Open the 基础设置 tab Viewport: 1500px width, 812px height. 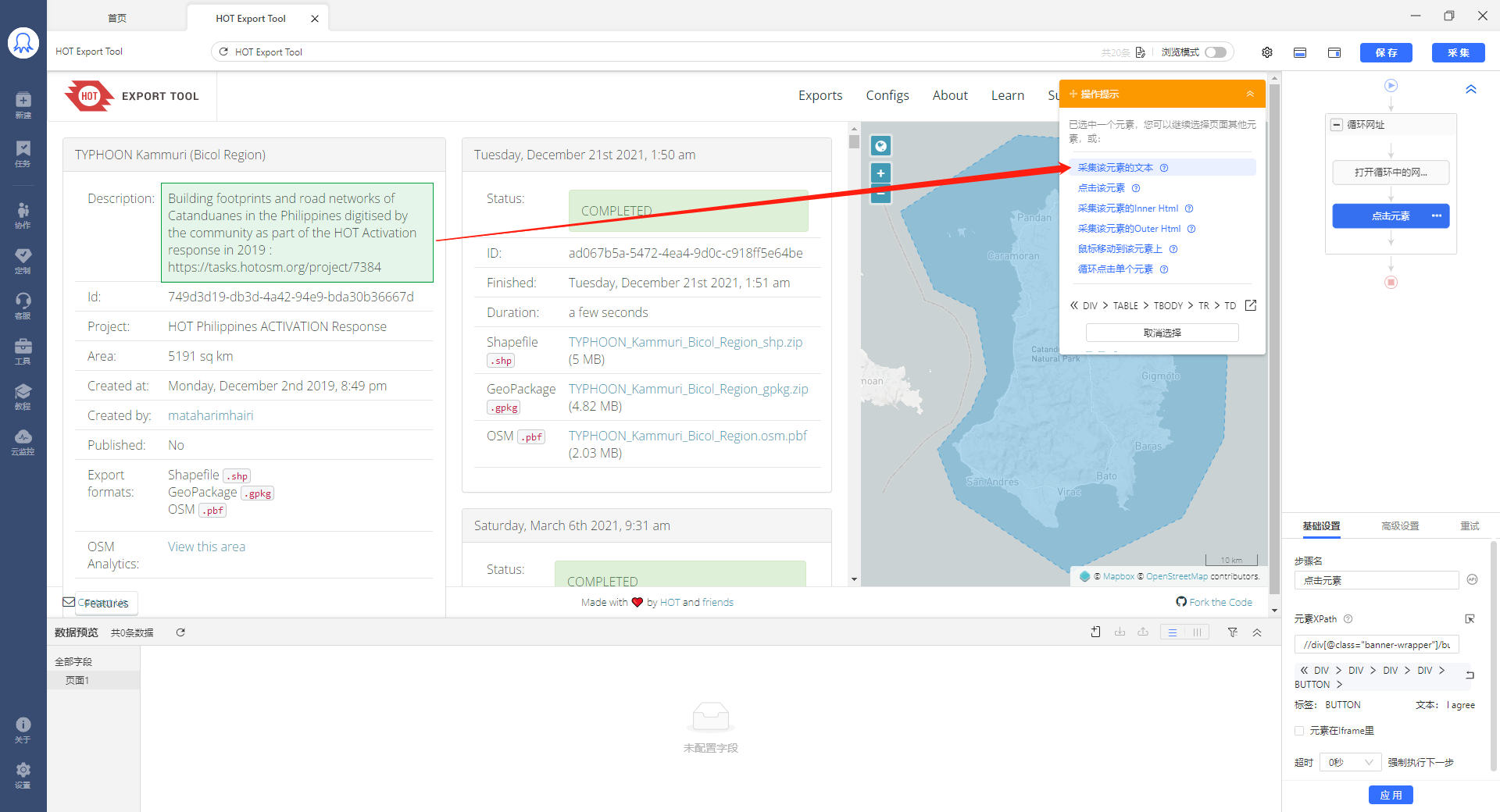pyautogui.click(x=1321, y=526)
